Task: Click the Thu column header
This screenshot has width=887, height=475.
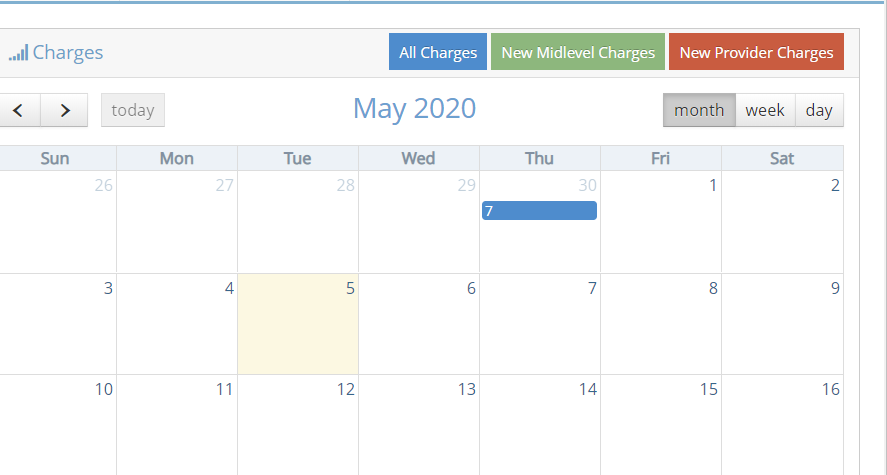Action: [x=539, y=158]
